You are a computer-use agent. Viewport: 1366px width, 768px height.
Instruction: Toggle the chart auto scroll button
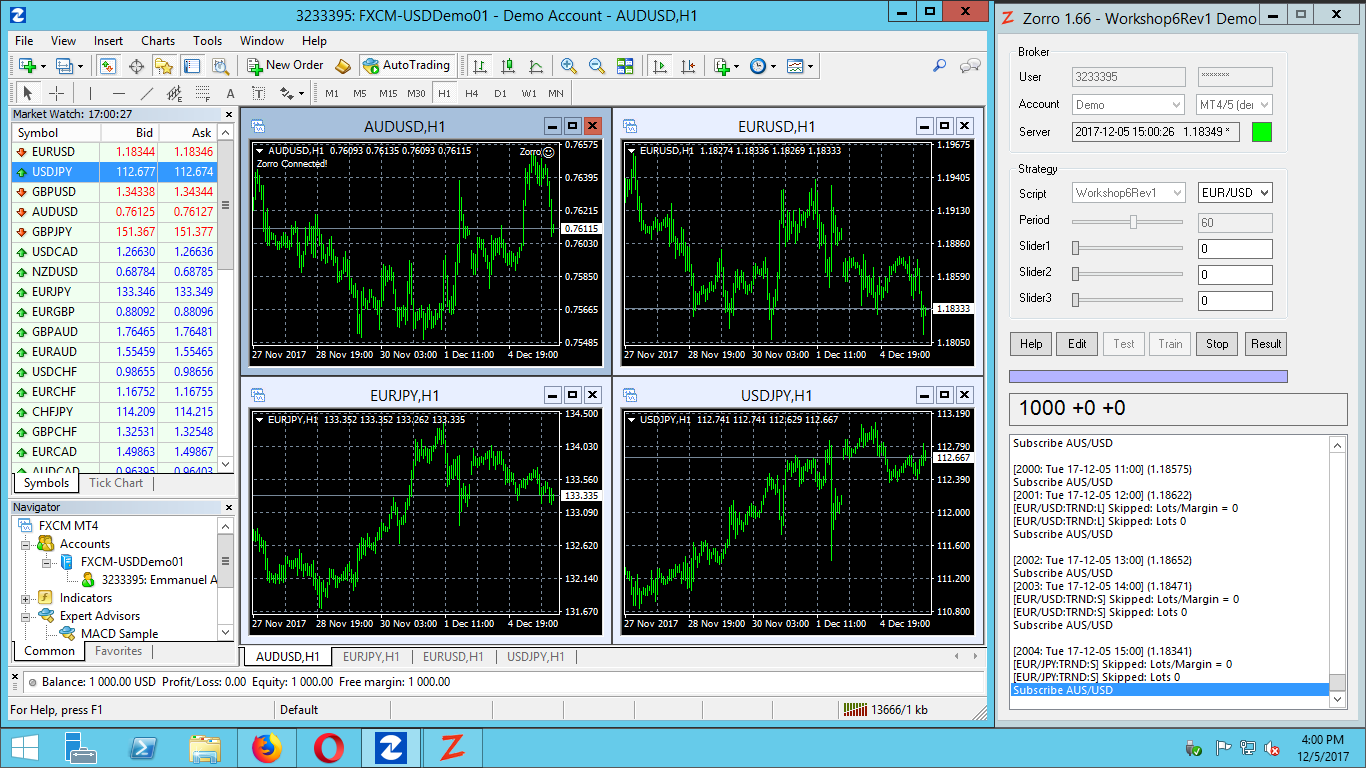pos(659,66)
